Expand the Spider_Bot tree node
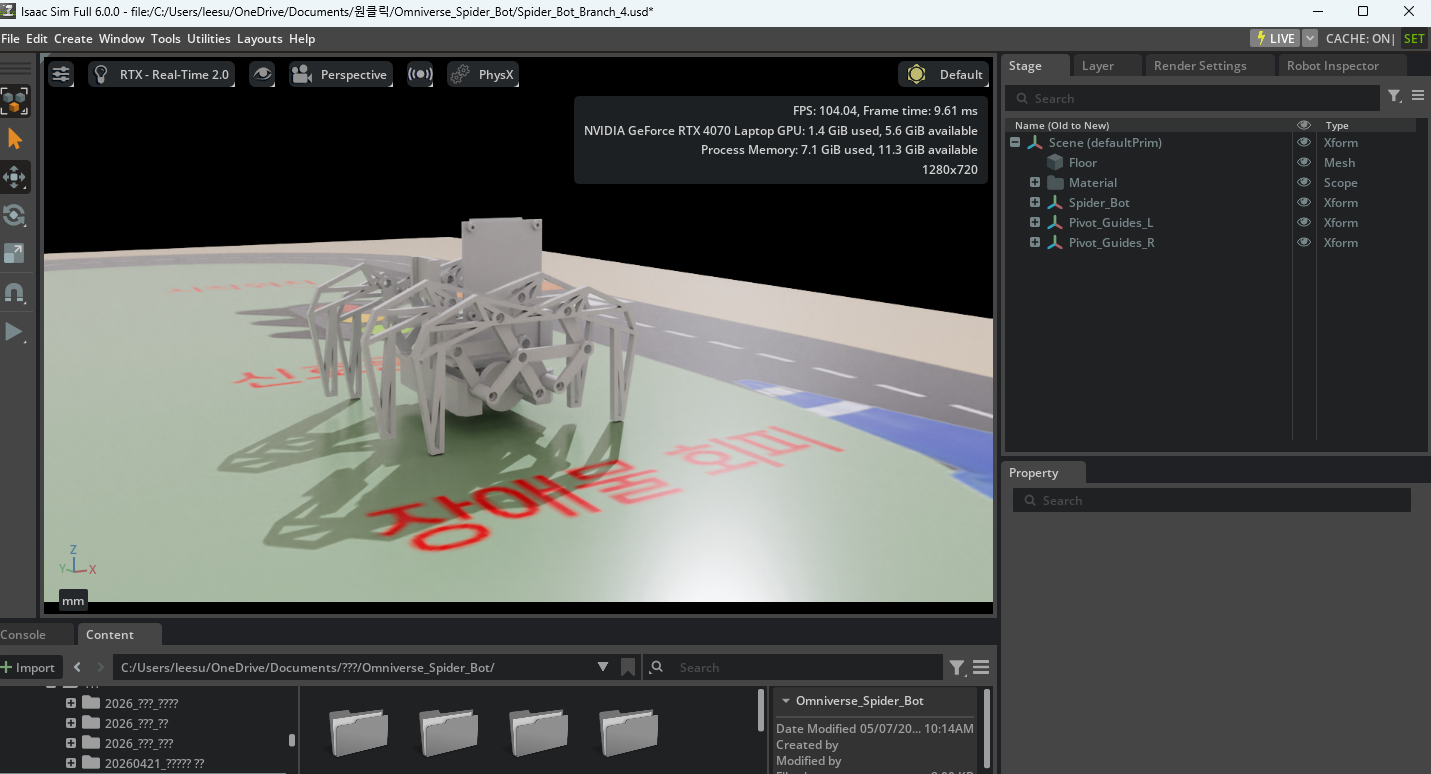The image size is (1431, 774). [1035, 202]
